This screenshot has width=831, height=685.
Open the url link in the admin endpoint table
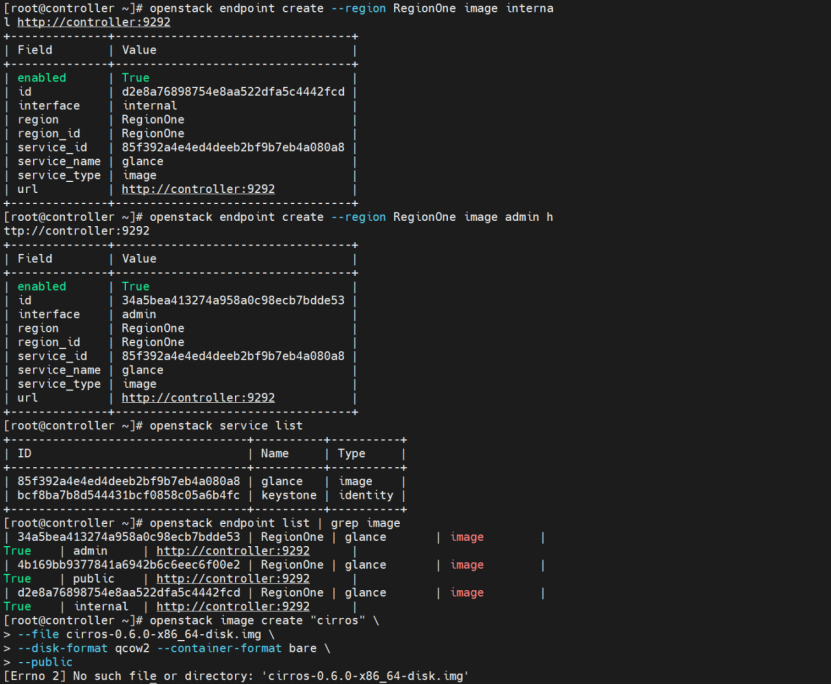pos(198,398)
